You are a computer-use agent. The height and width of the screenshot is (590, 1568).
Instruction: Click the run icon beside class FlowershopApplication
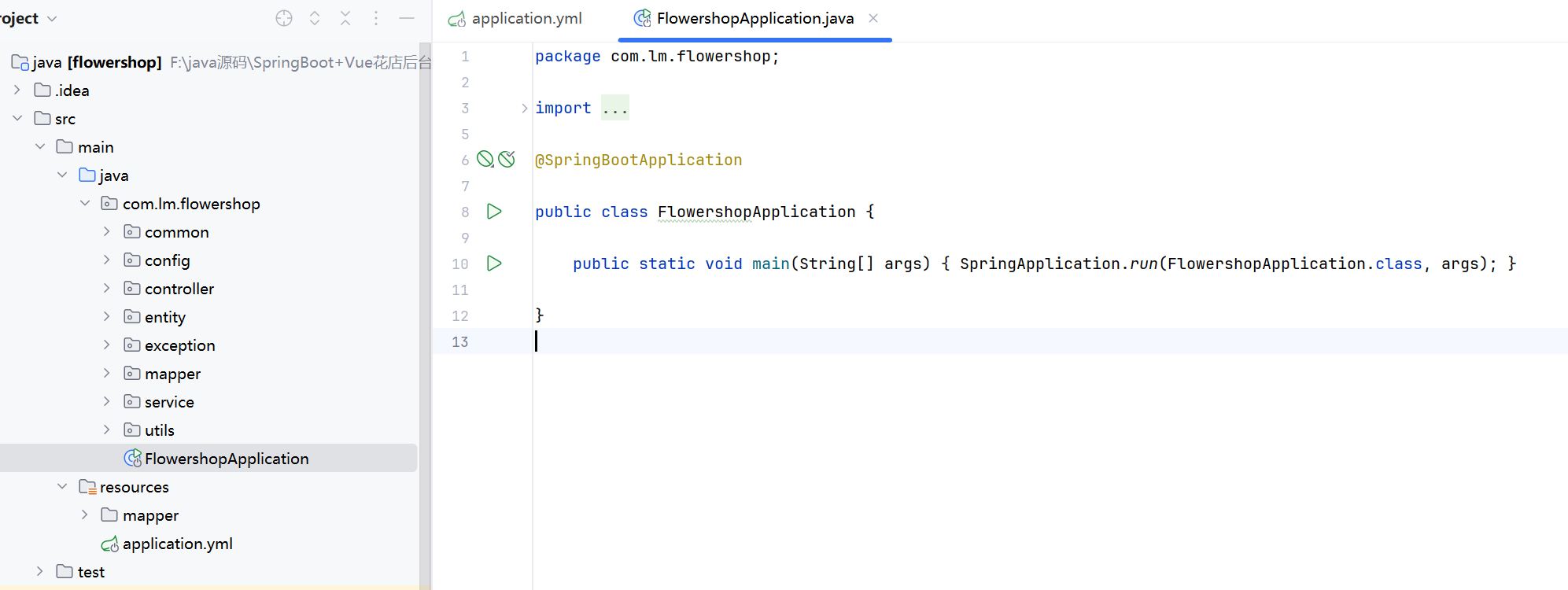[x=494, y=211]
